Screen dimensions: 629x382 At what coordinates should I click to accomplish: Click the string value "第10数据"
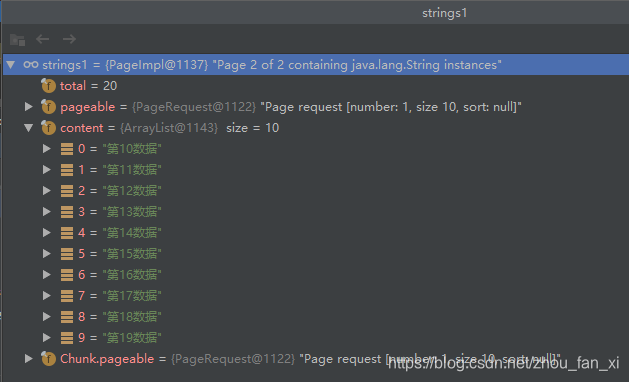132,149
